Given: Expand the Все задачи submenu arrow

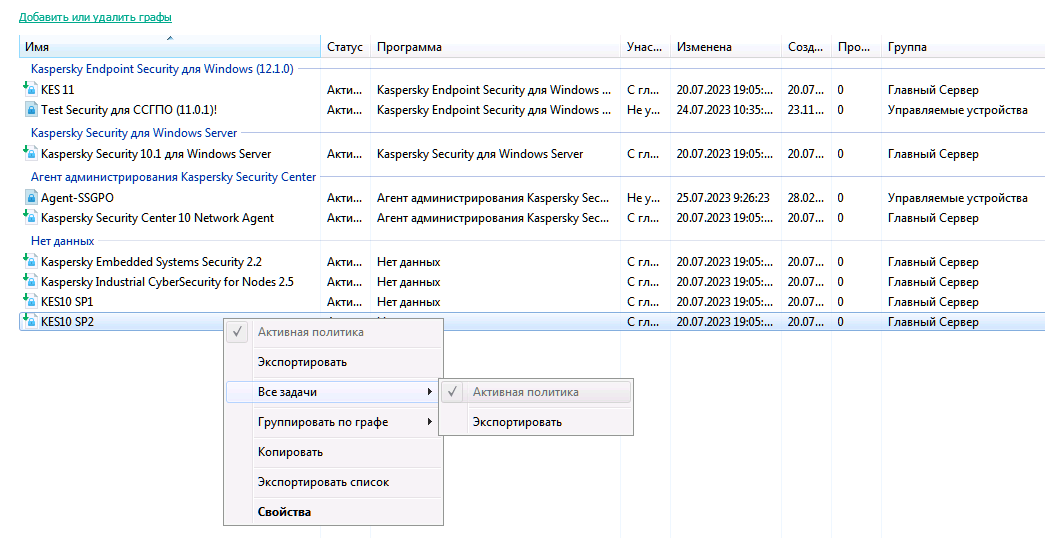Looking at the screenshot, I should [430, 392].
